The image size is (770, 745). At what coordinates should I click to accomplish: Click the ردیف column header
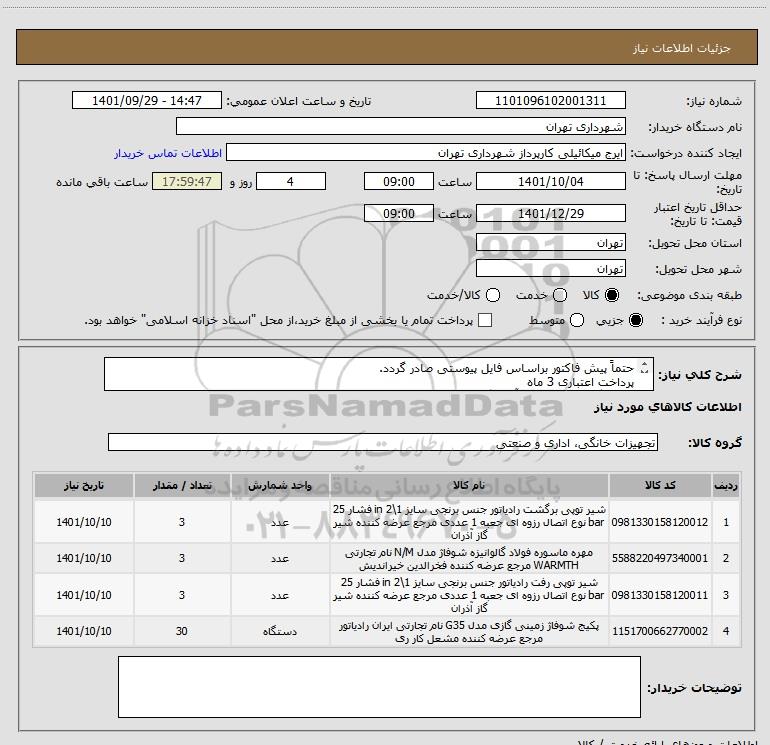(x=726, y=486)
